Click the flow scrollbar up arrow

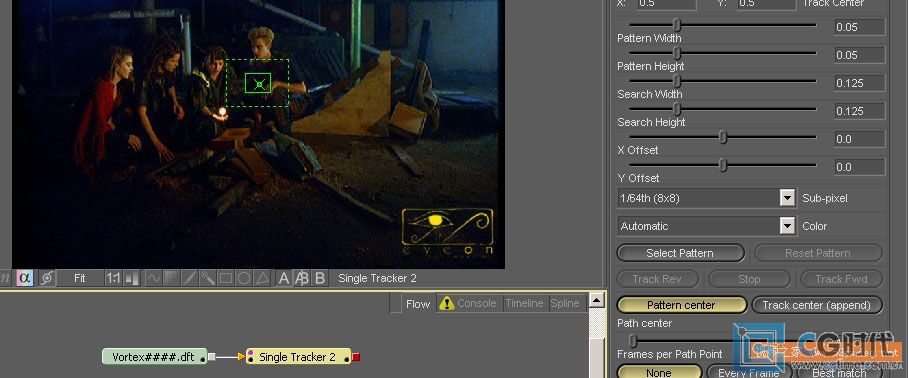click(x=596, y=300)
